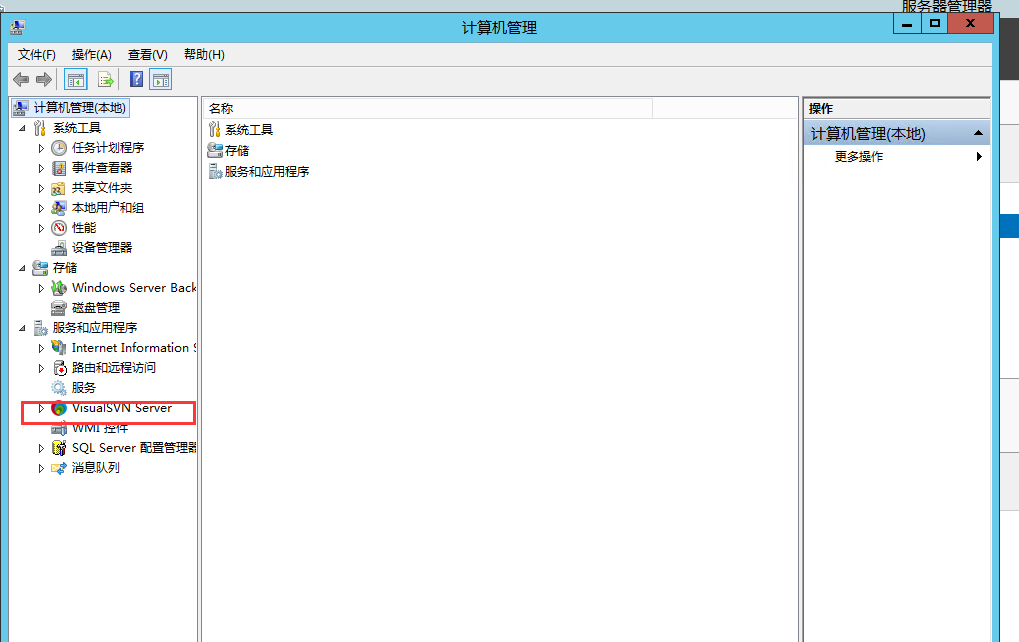The width and height of the screenshot is (1019, 642).
Task: Click the 存储 icon in the center list
Action: (215, 150)
